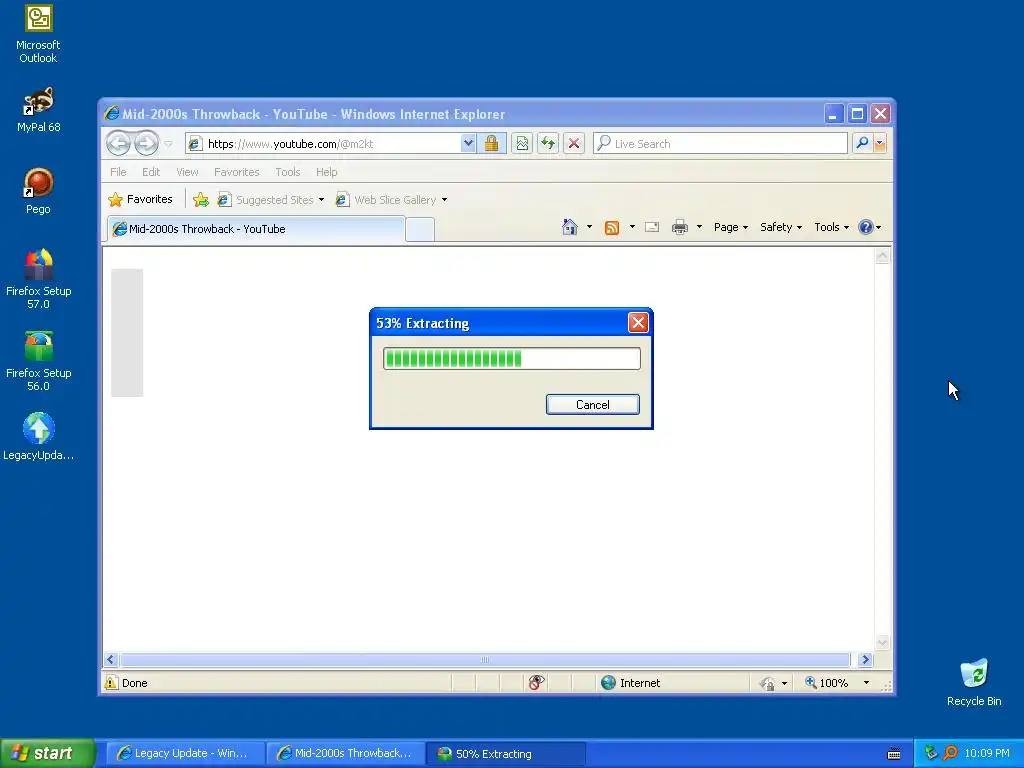The height and width of the screenshot is (768, 1024).
Task: Click the 100% zoom level button
Action: tap(827, 682)
